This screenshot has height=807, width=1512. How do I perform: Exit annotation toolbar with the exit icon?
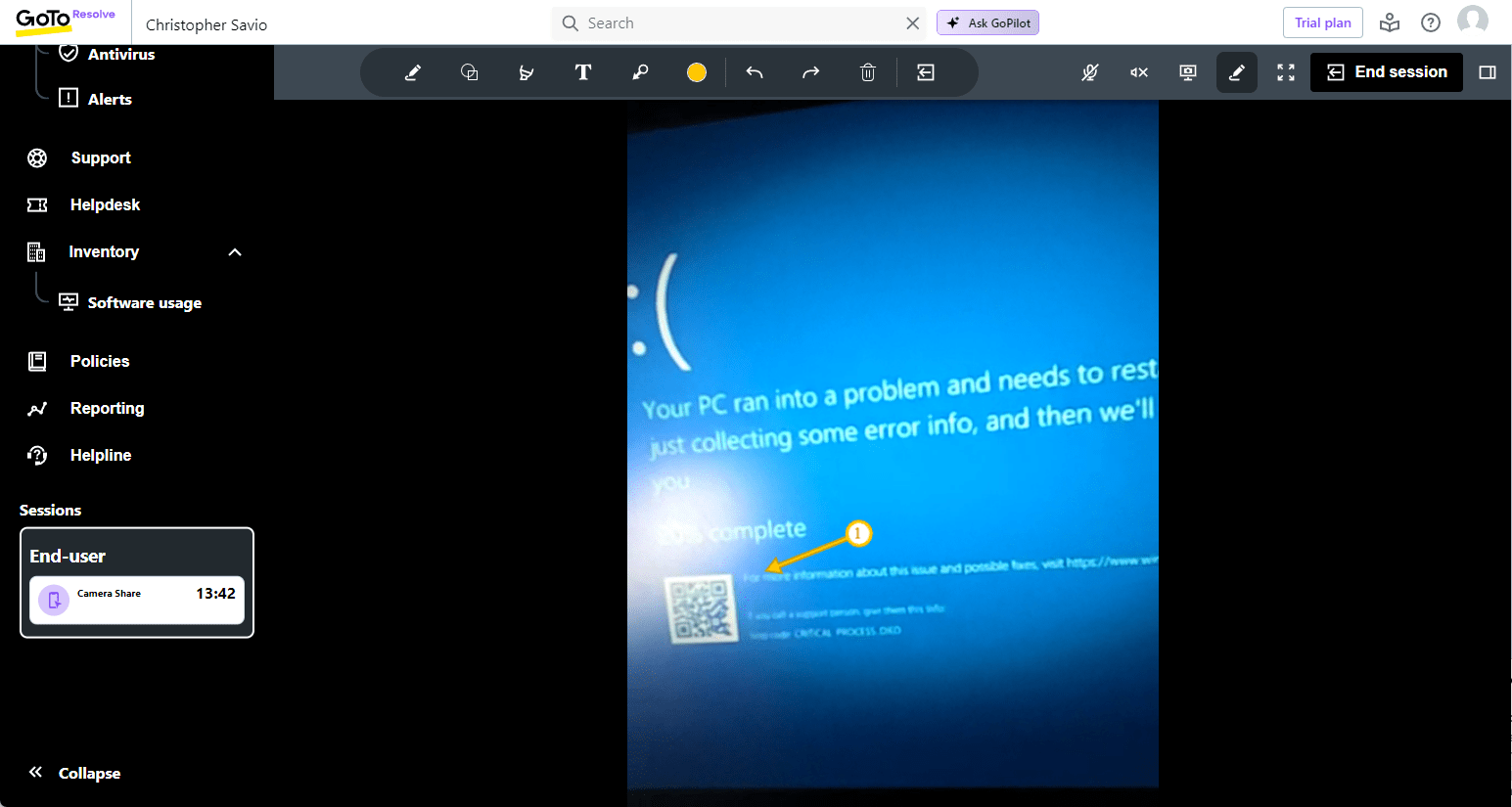click(926, 72)
